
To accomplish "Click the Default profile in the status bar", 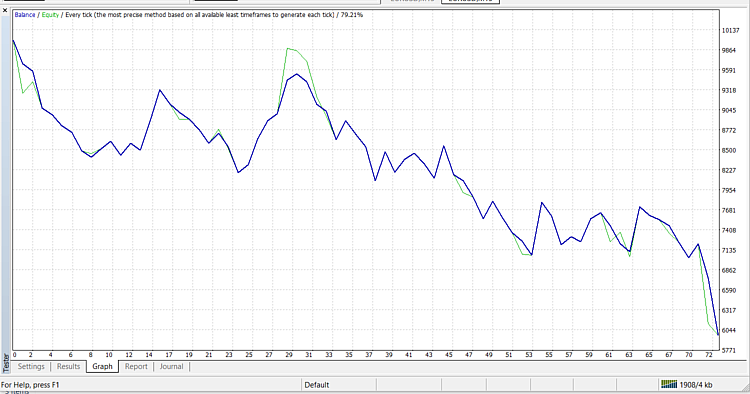I will point(317,385).
